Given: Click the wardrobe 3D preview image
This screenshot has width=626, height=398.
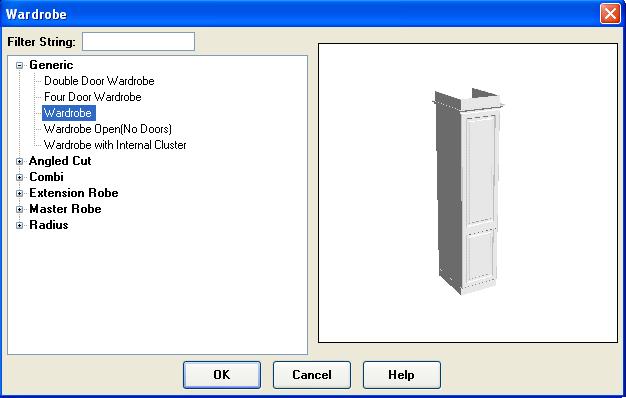Looking at the screenshot, I should (x=468, y=192).
